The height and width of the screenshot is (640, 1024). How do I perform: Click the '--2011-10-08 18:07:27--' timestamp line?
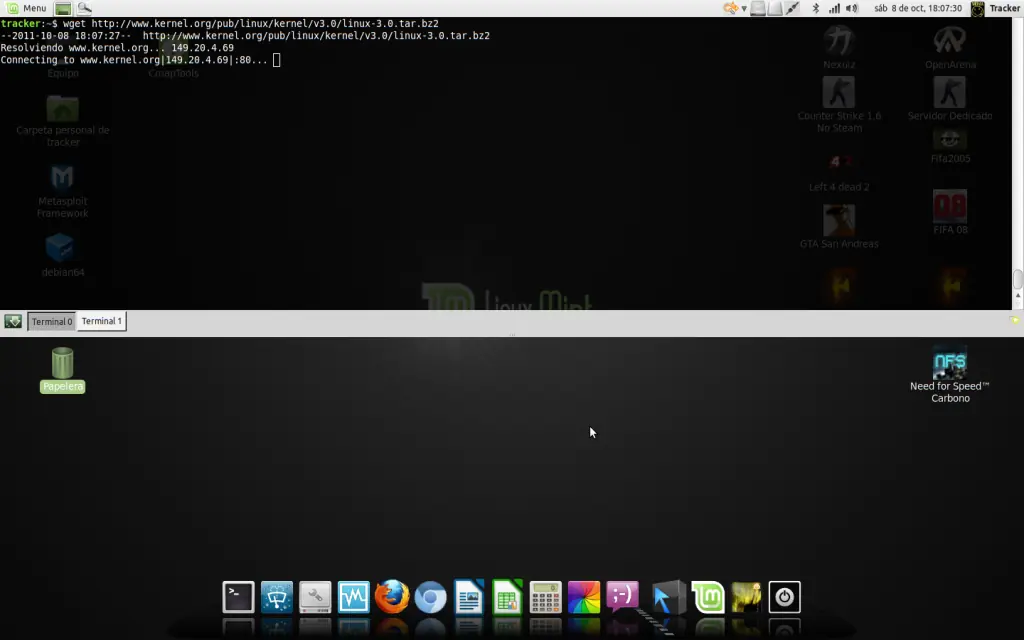(245, 36)
